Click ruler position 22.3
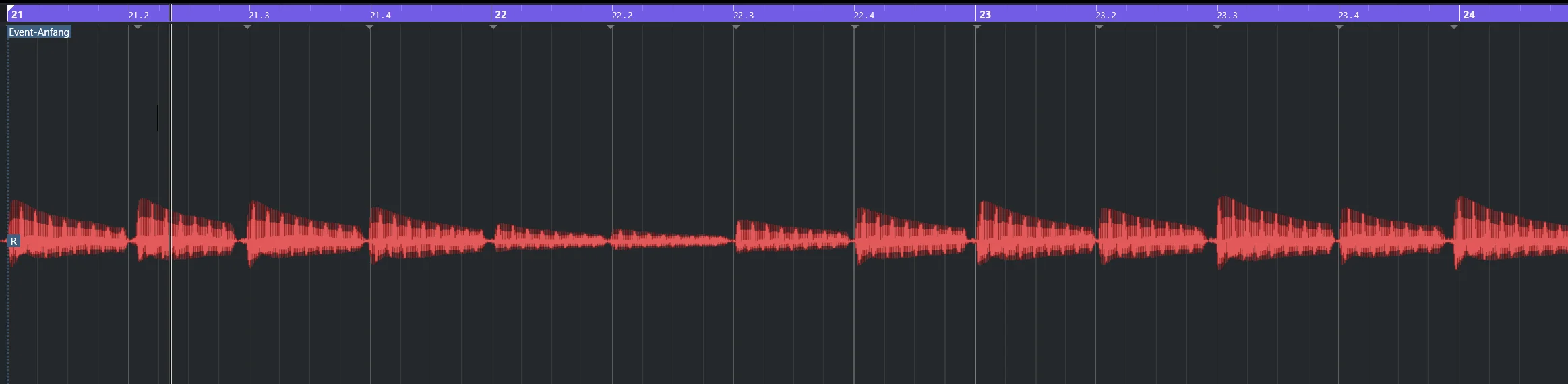 [744, 15]
